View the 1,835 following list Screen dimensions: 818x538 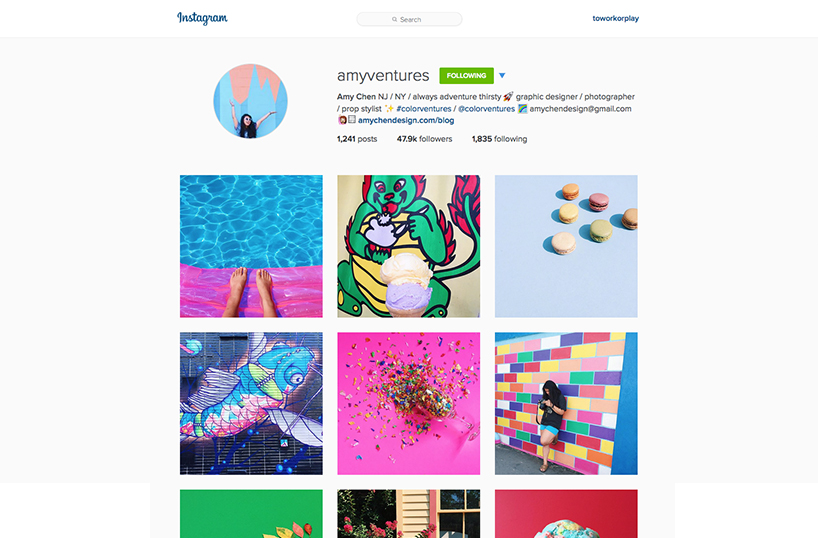(x=499, y=139)
